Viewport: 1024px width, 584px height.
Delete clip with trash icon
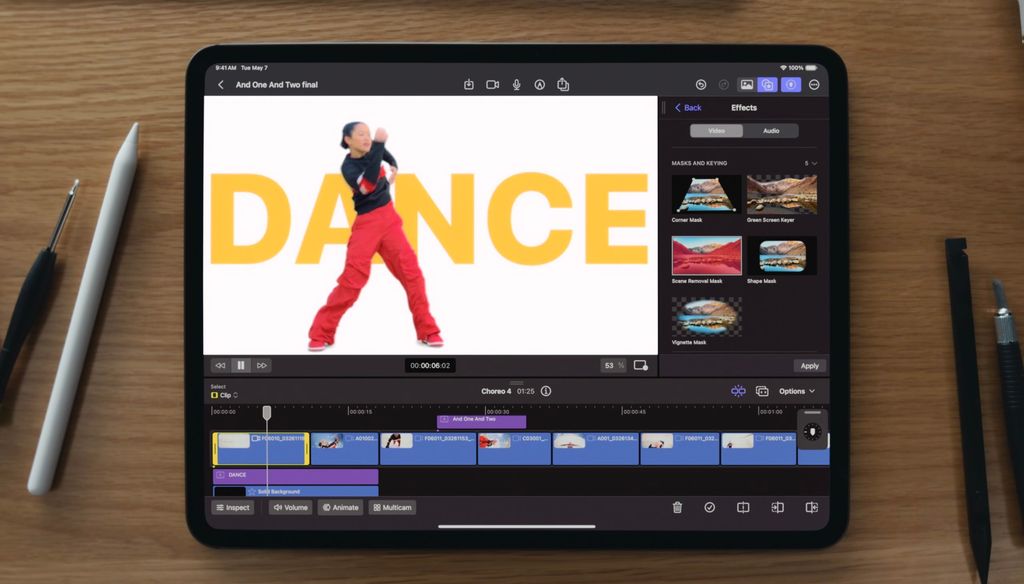pyautogui.click(x=677, y=508)
